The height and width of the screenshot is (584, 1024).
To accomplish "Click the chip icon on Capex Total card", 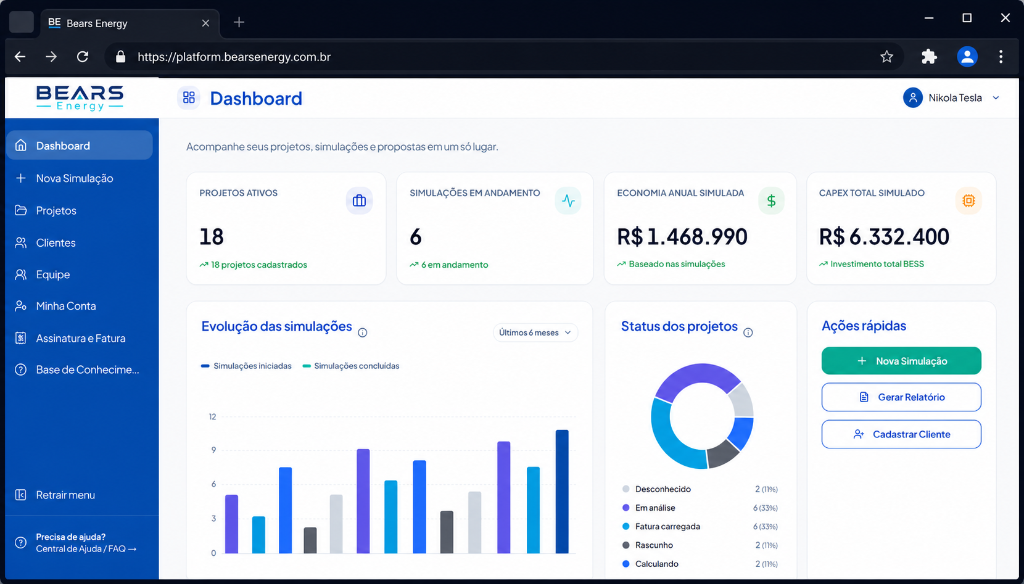I will tap(968, 201).
